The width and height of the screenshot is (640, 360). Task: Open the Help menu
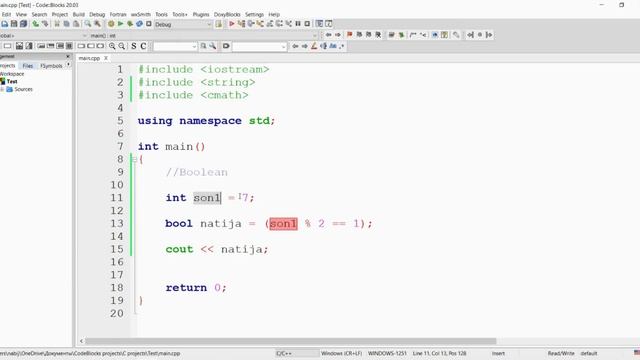(274, 14)
